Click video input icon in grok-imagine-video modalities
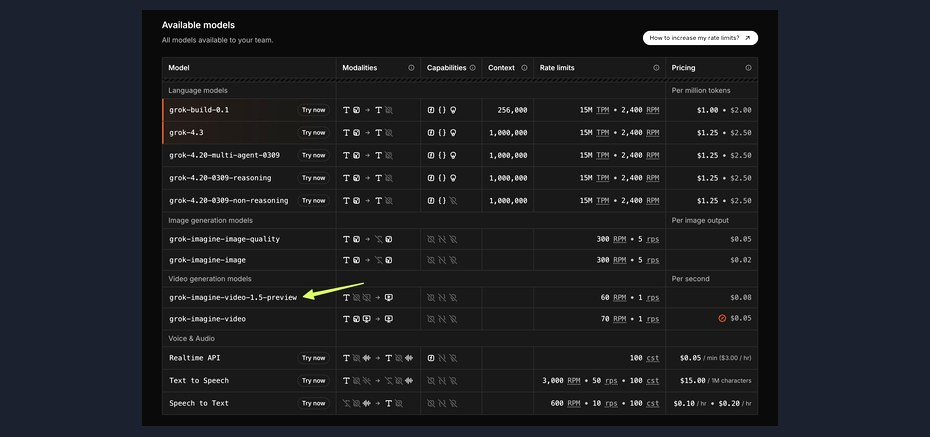 367,319
